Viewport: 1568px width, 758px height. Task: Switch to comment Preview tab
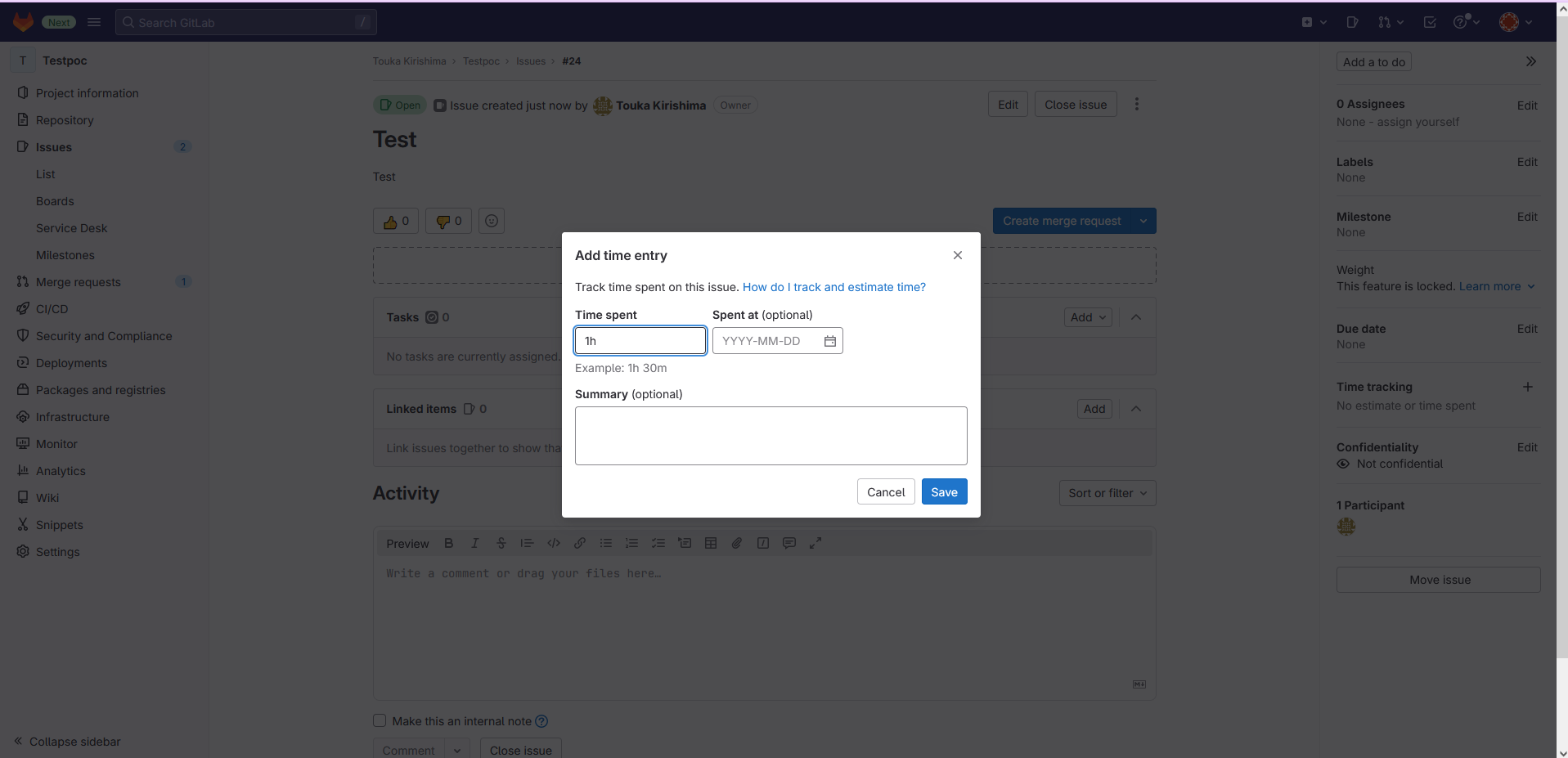point(407,544)
